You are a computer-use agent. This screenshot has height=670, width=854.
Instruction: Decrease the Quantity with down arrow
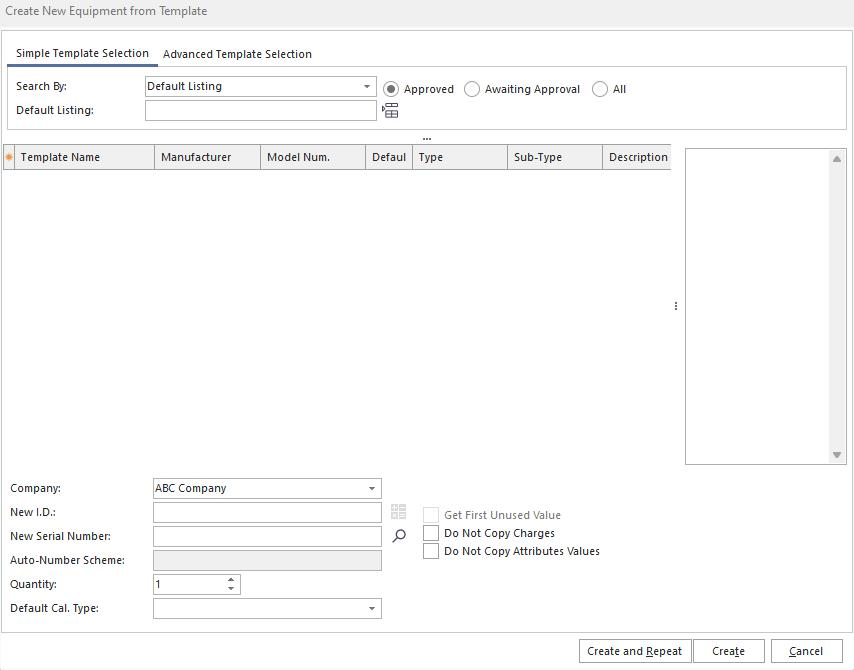click(x=231, y=589)
